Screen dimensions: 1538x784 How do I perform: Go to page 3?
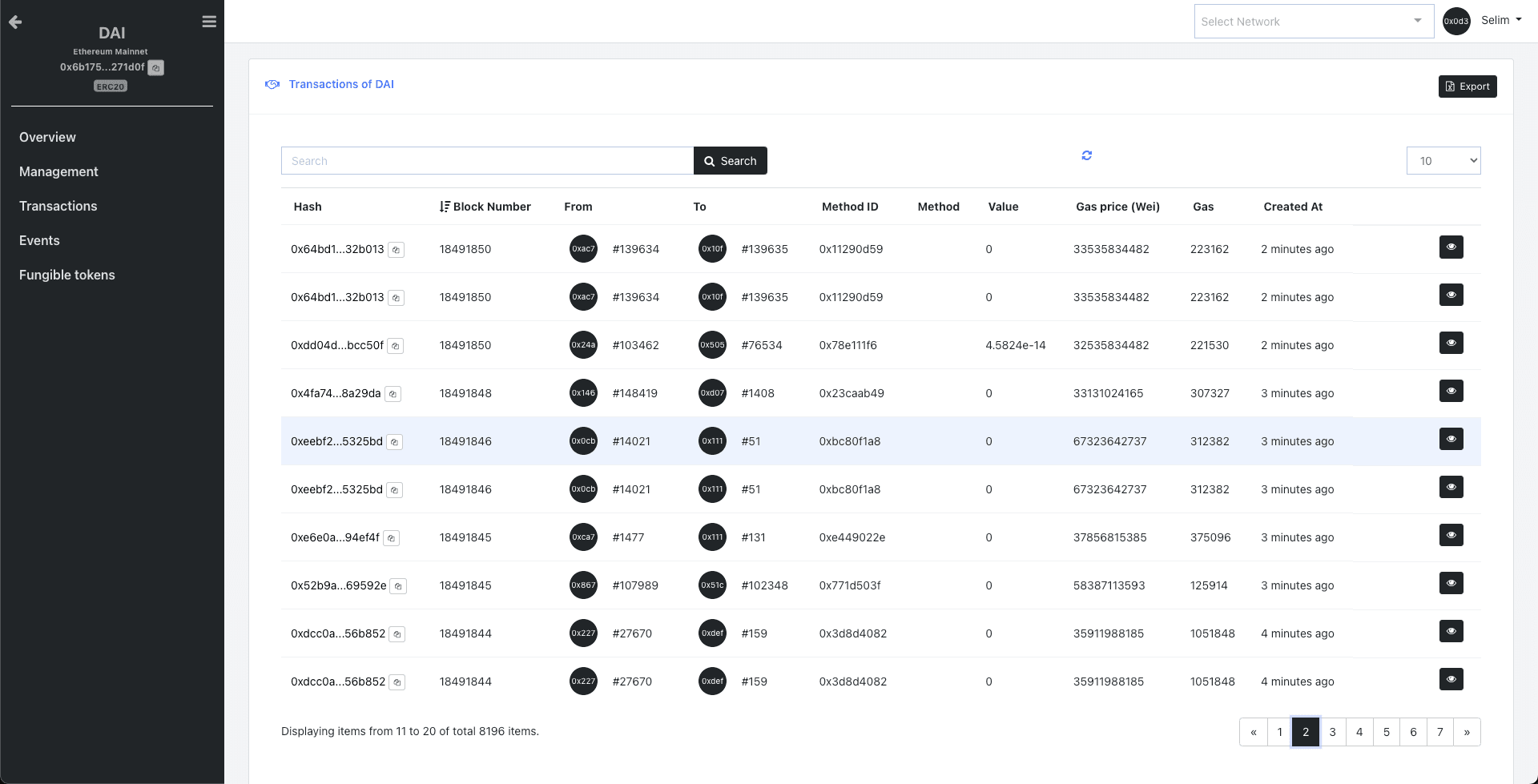point(1332,732)
